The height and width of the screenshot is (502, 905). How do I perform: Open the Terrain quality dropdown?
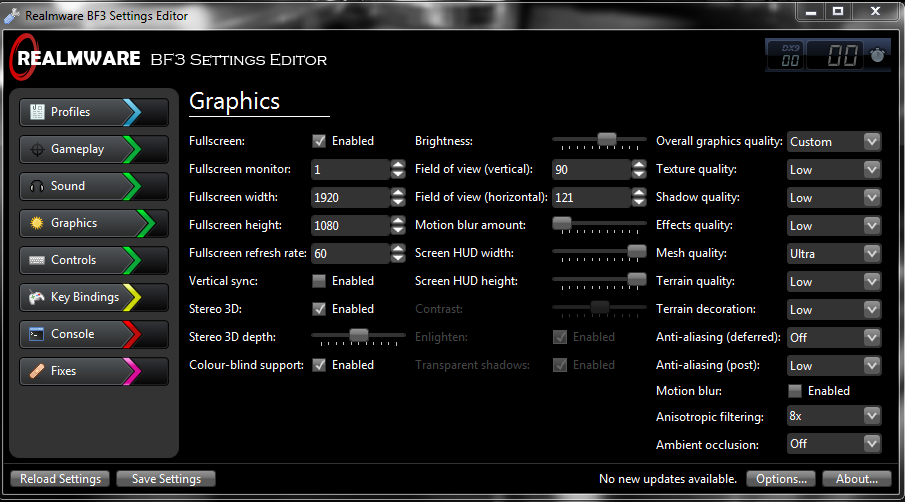pyautogui.click(x=834, y=282)
